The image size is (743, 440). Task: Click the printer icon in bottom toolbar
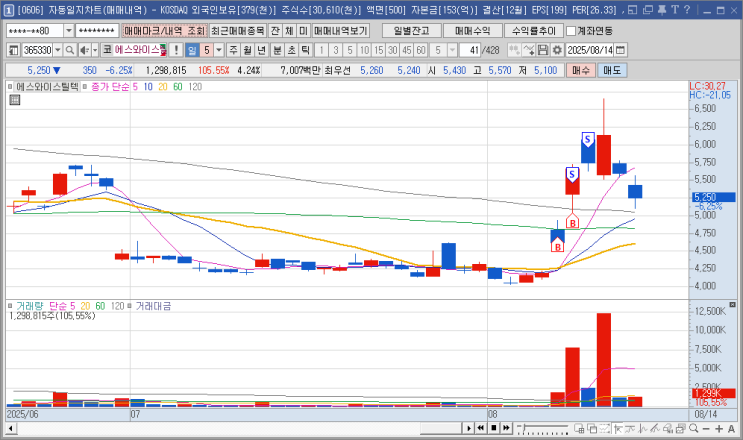tap(668, 429)
